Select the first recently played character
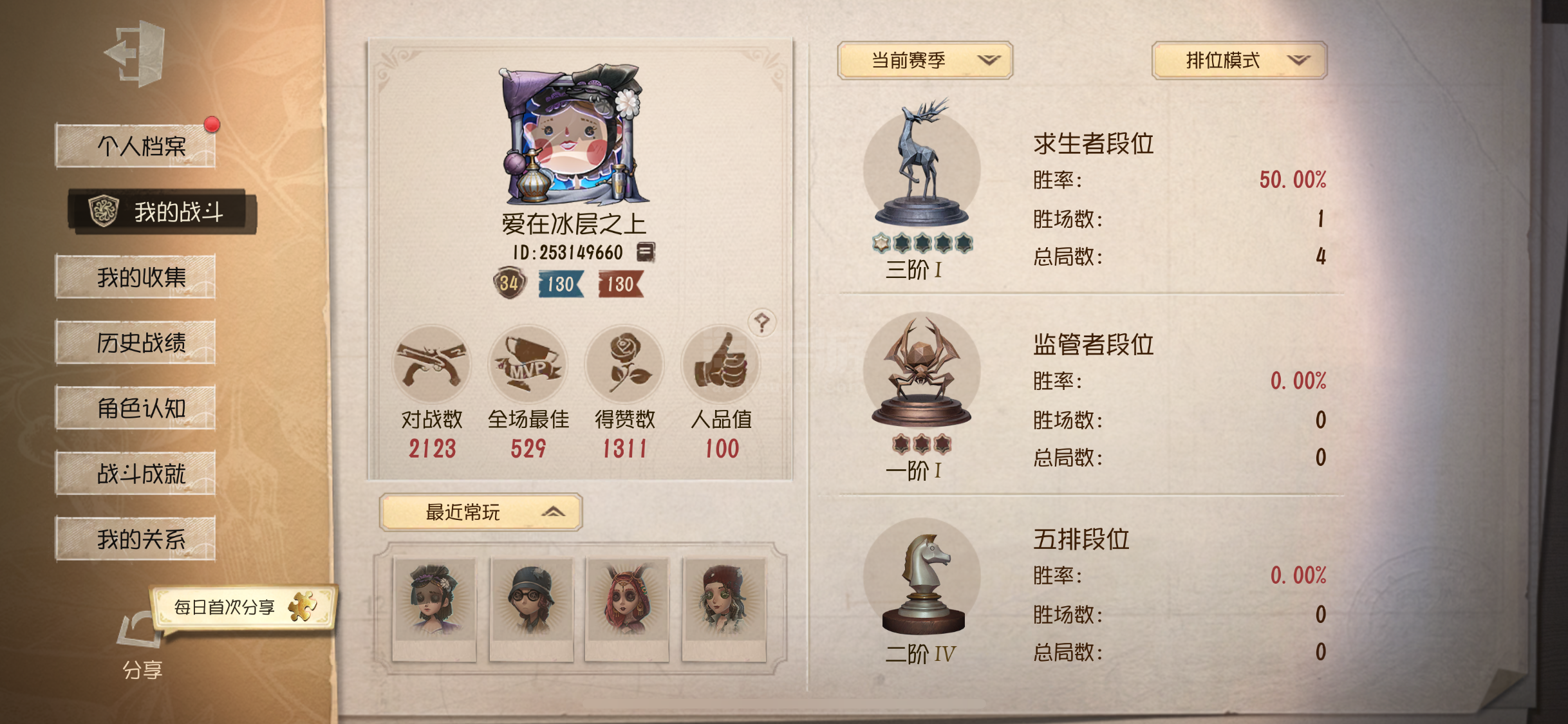The height and width of the screenshot is (724, 1568). (x=434, y=609)
